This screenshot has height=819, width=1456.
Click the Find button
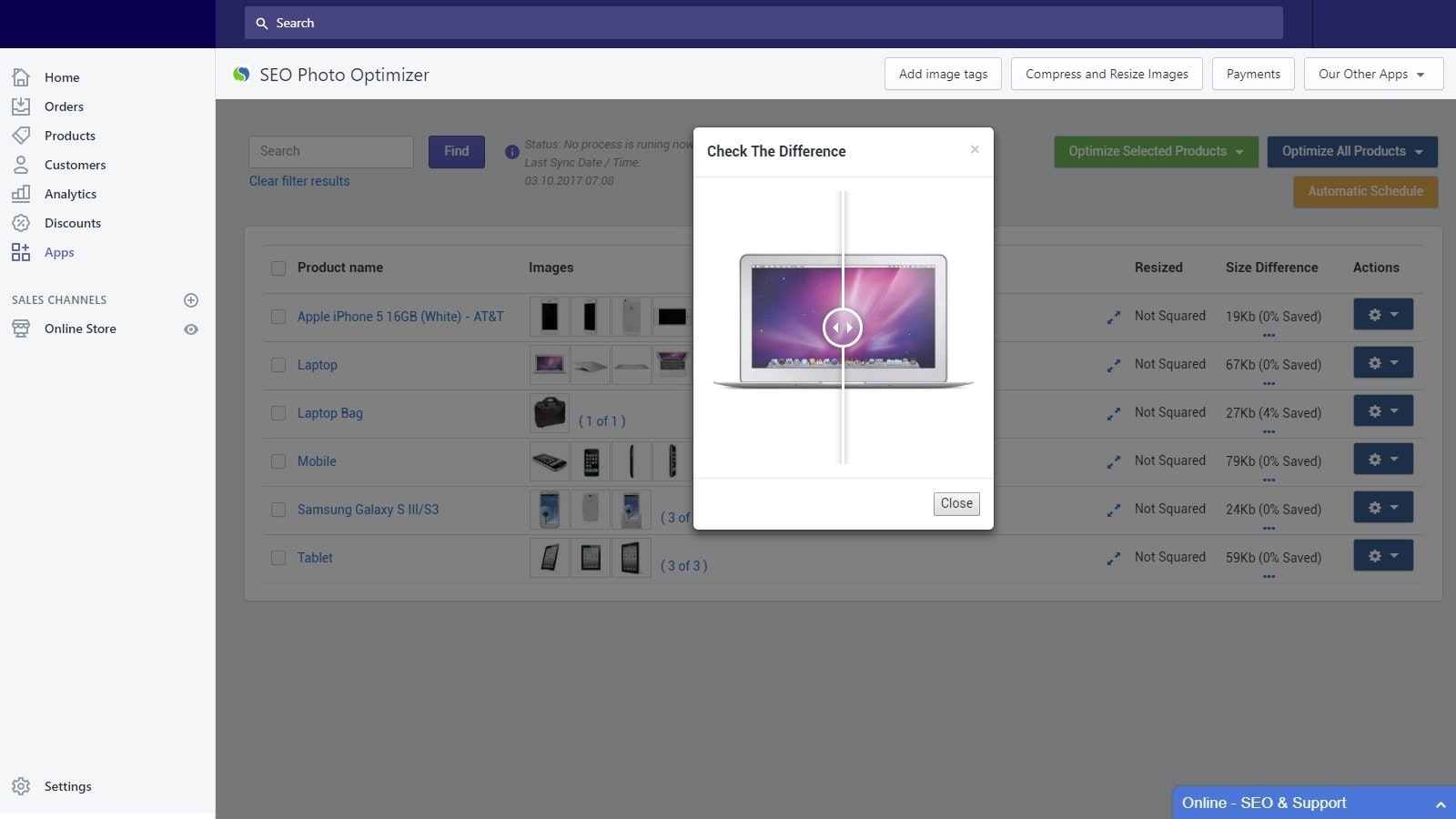click(x=457, y=152)
